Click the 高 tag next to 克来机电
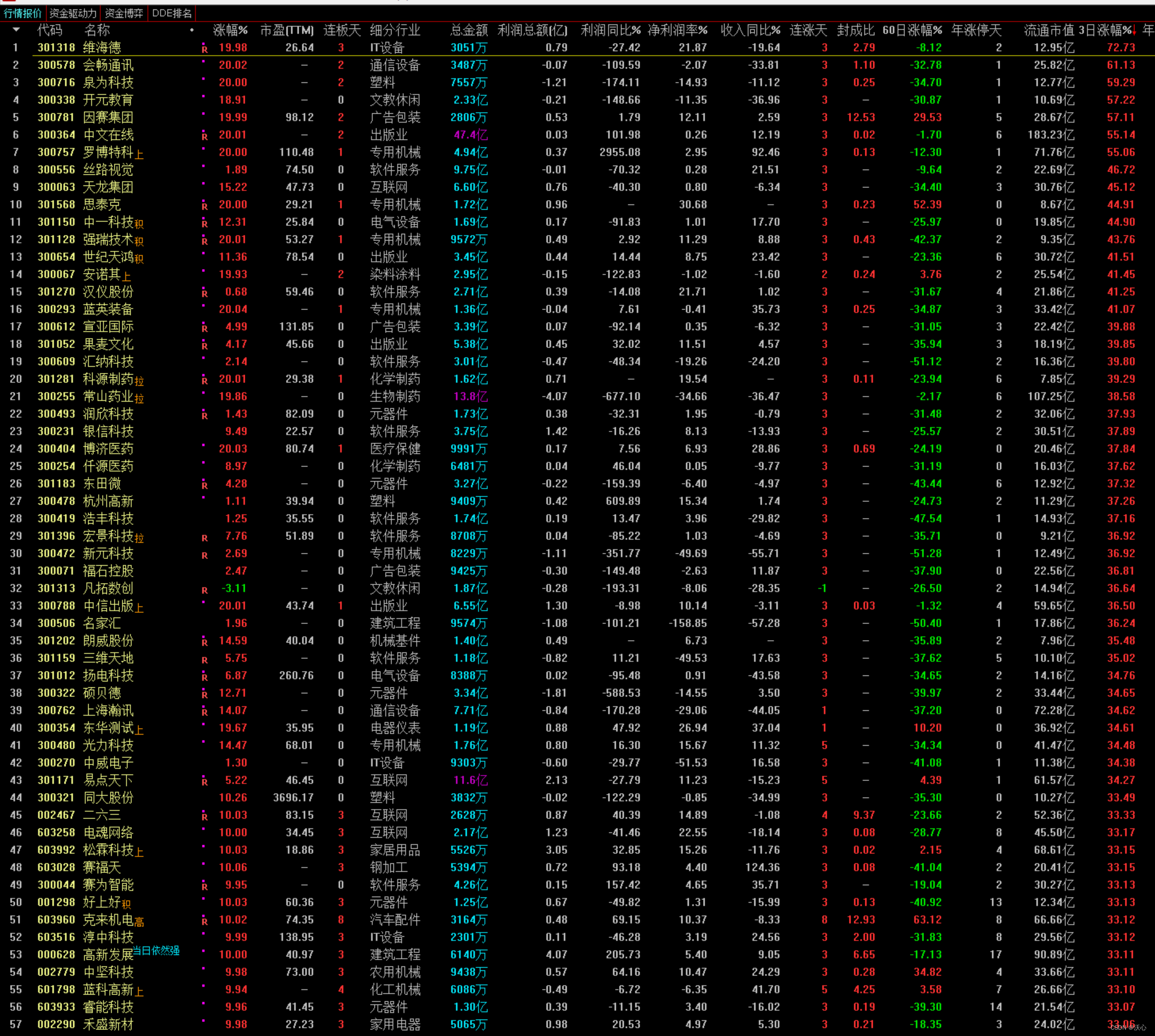This screenshot has height=1036, width=1155. [140, 922]
